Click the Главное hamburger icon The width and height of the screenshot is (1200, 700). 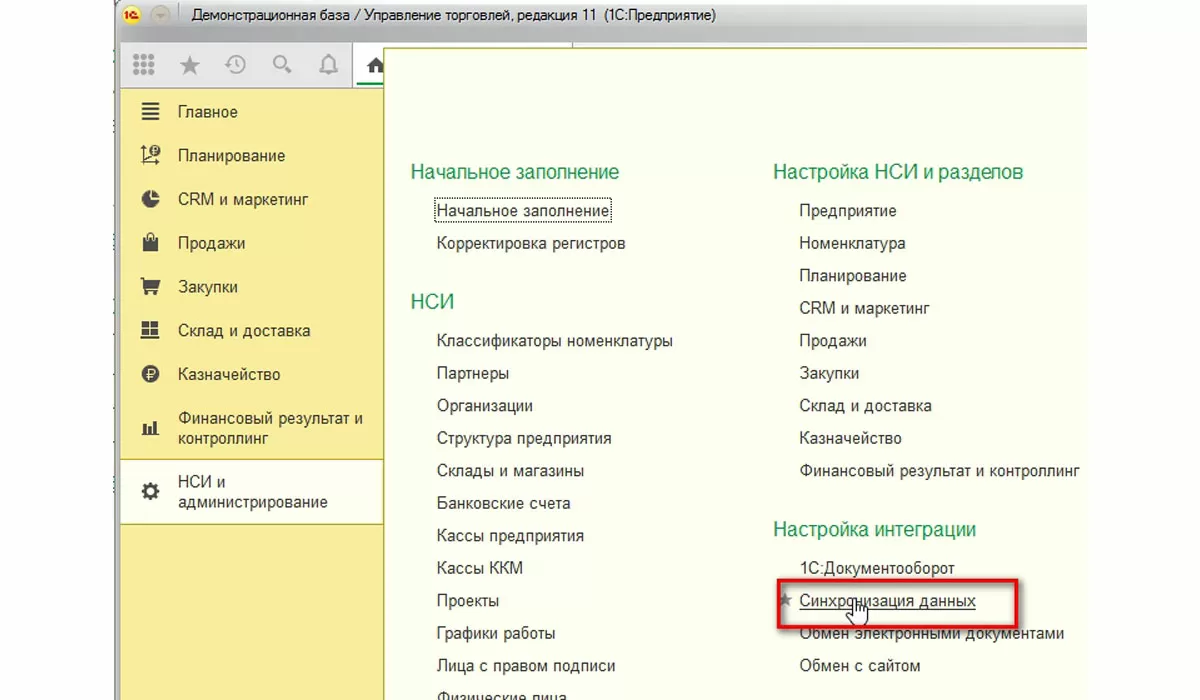click(150, 112)
